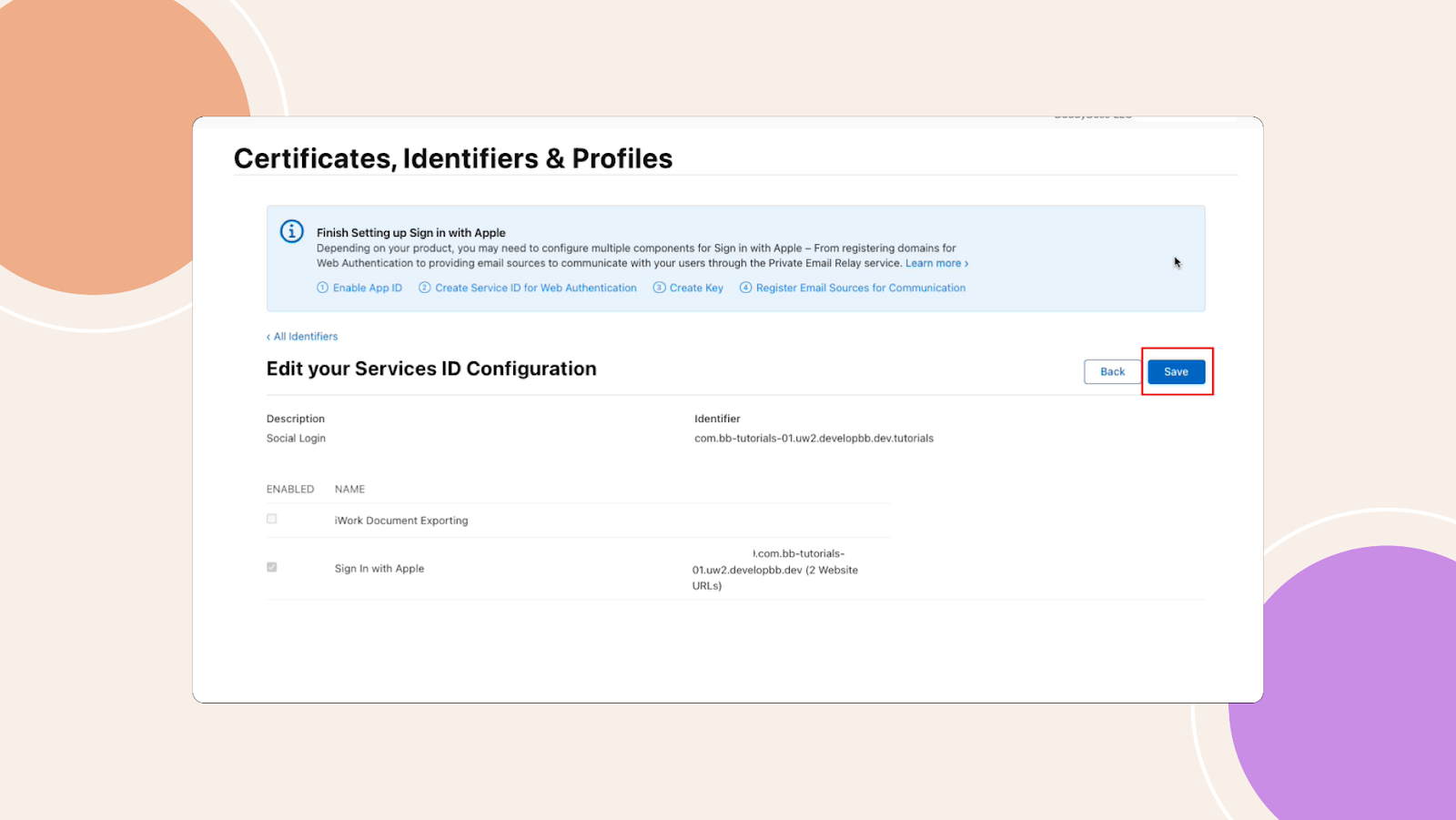The height and width of the screenshot is (820, 1456).
Task: Click the 'iWork Document Exporting' row name
Action: point(401,521)
